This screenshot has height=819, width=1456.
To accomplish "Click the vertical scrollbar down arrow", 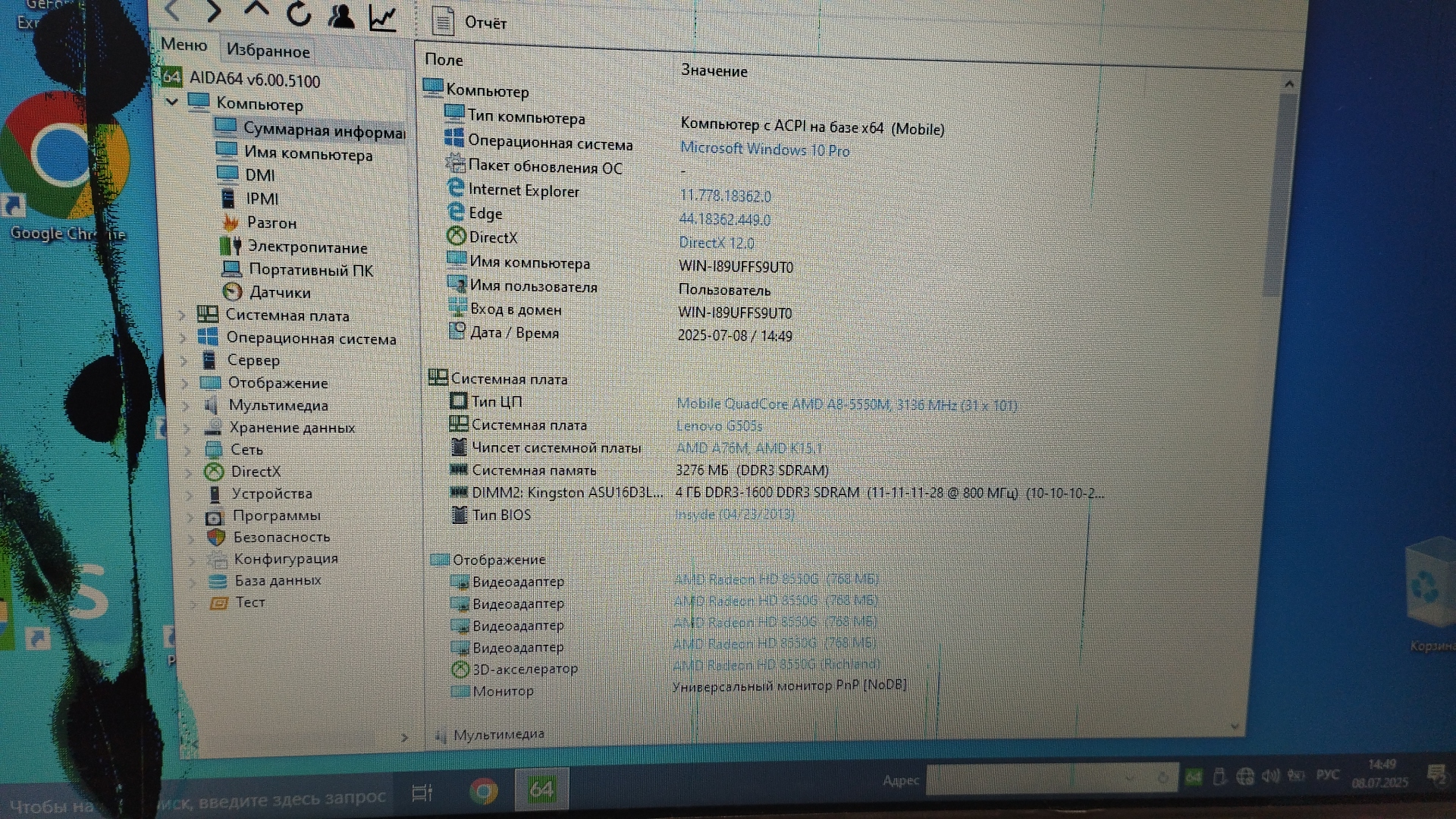I will click(1235, 726).
